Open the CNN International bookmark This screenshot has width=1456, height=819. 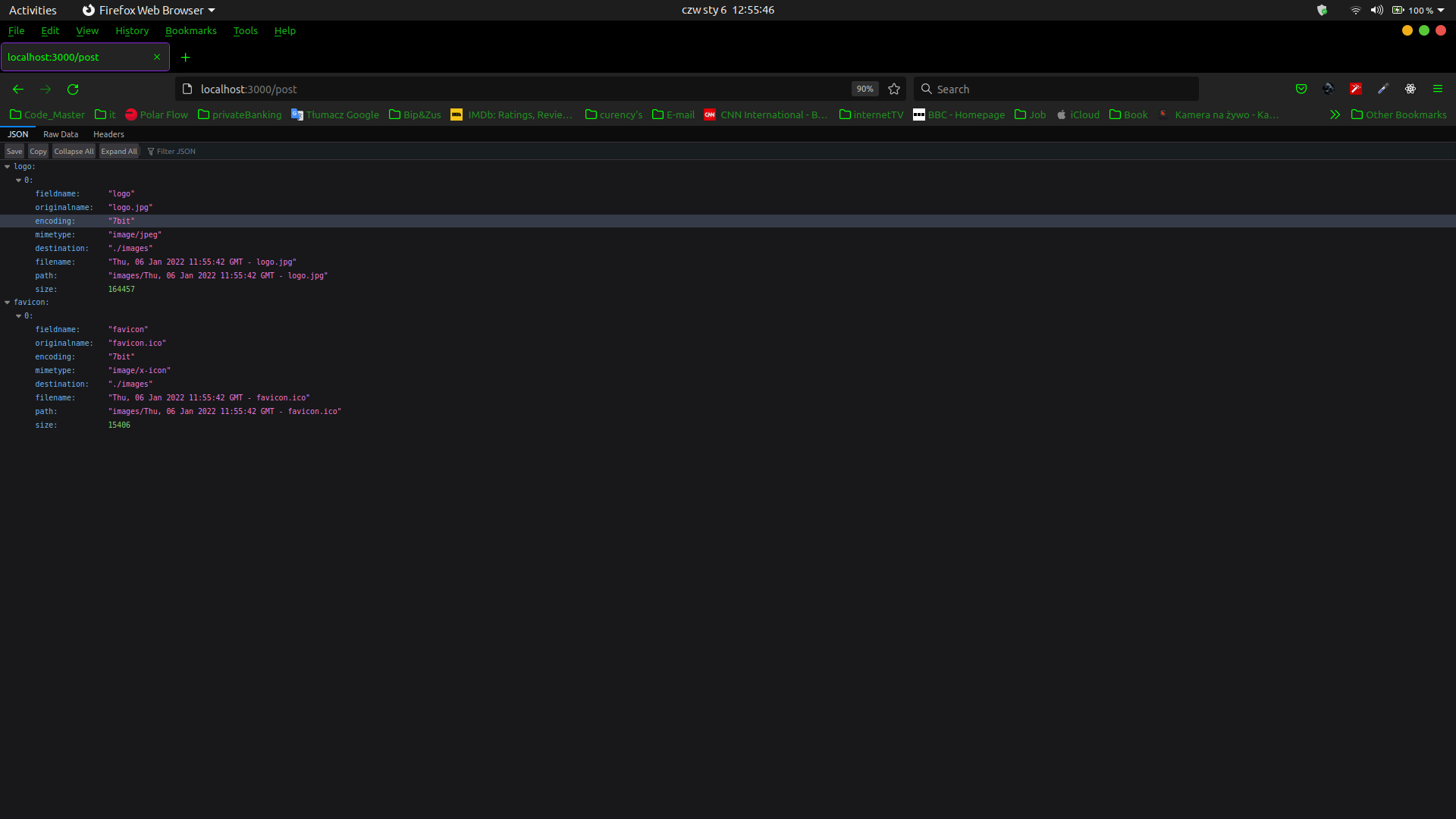click(766, 115)
